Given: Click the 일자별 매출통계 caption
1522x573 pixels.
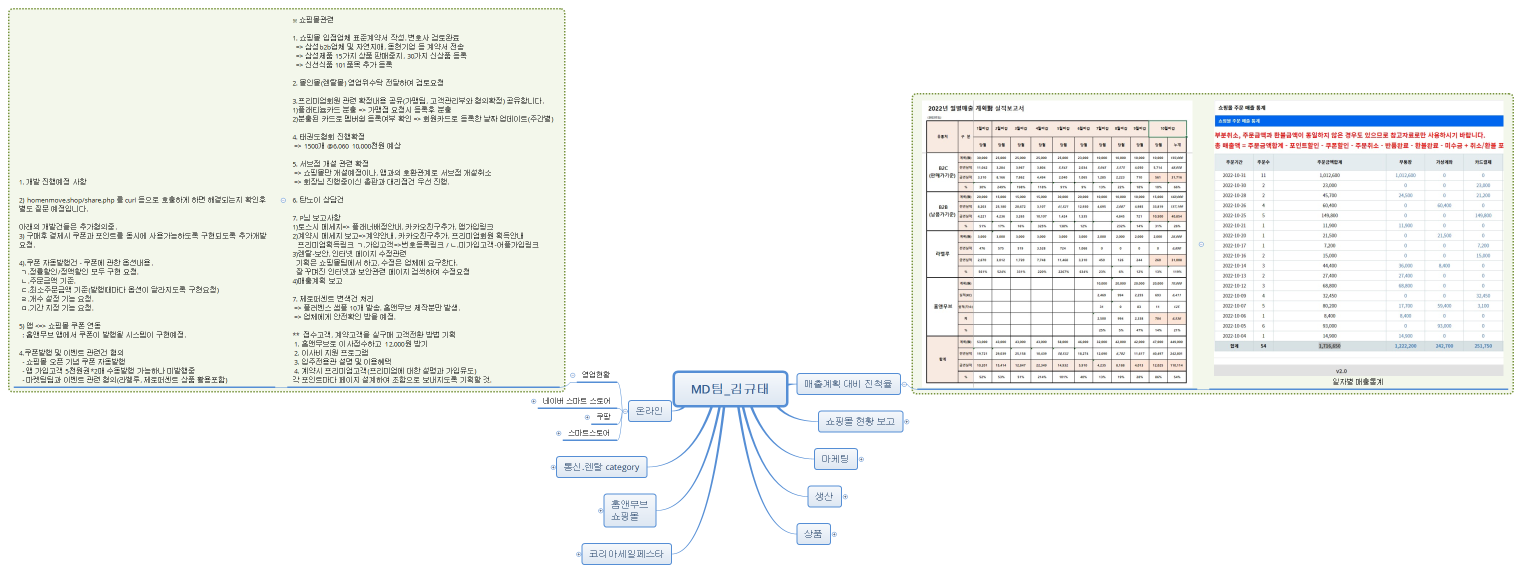Looking at the screenshot, I should (1356, 380).
